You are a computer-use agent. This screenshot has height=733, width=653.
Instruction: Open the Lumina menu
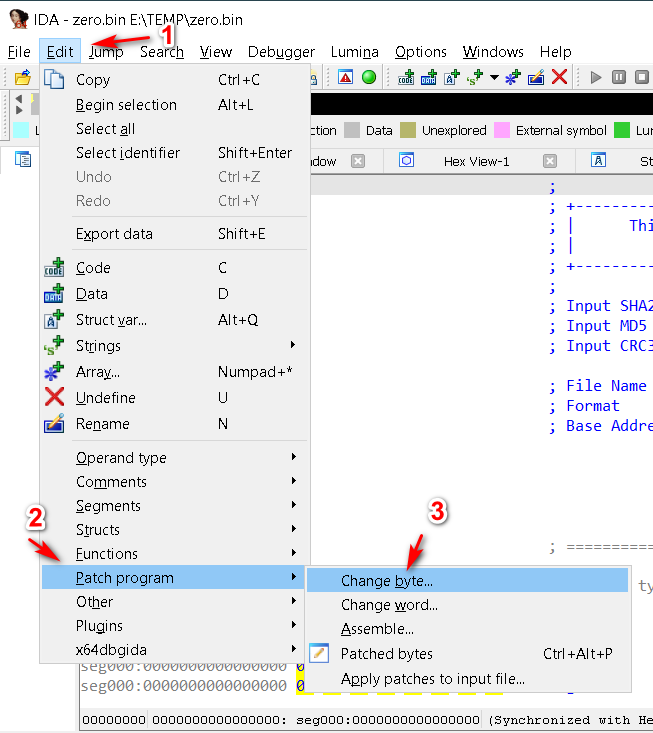(x=354, y=51)
